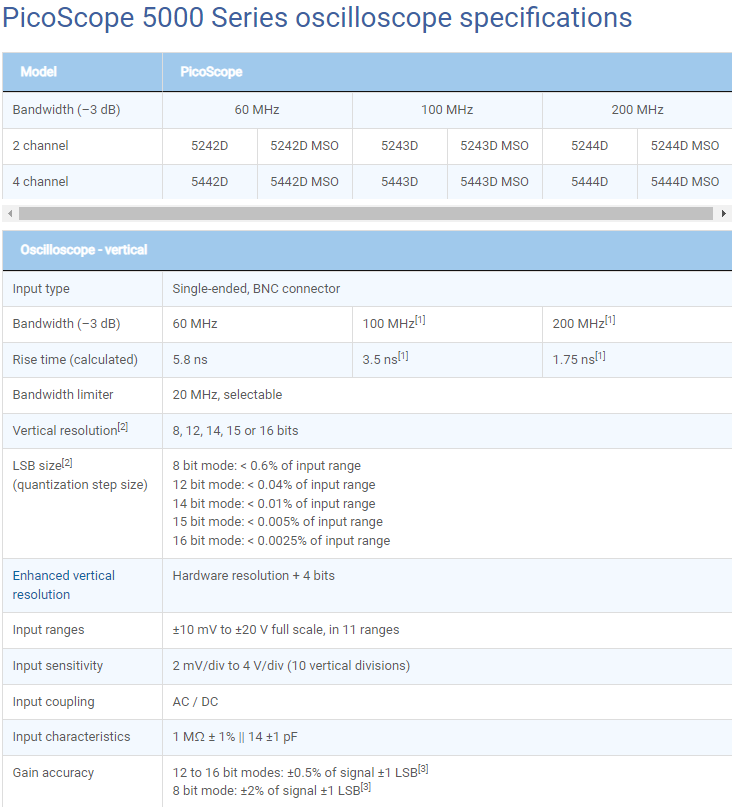Select the 5443D MSO model cell

click(x=495, y=182)
